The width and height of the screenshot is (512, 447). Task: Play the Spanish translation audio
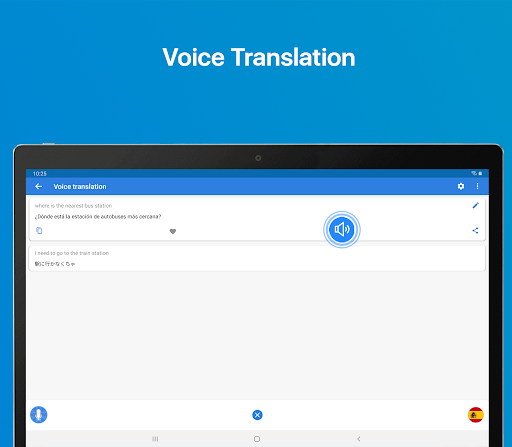(342, 229)
